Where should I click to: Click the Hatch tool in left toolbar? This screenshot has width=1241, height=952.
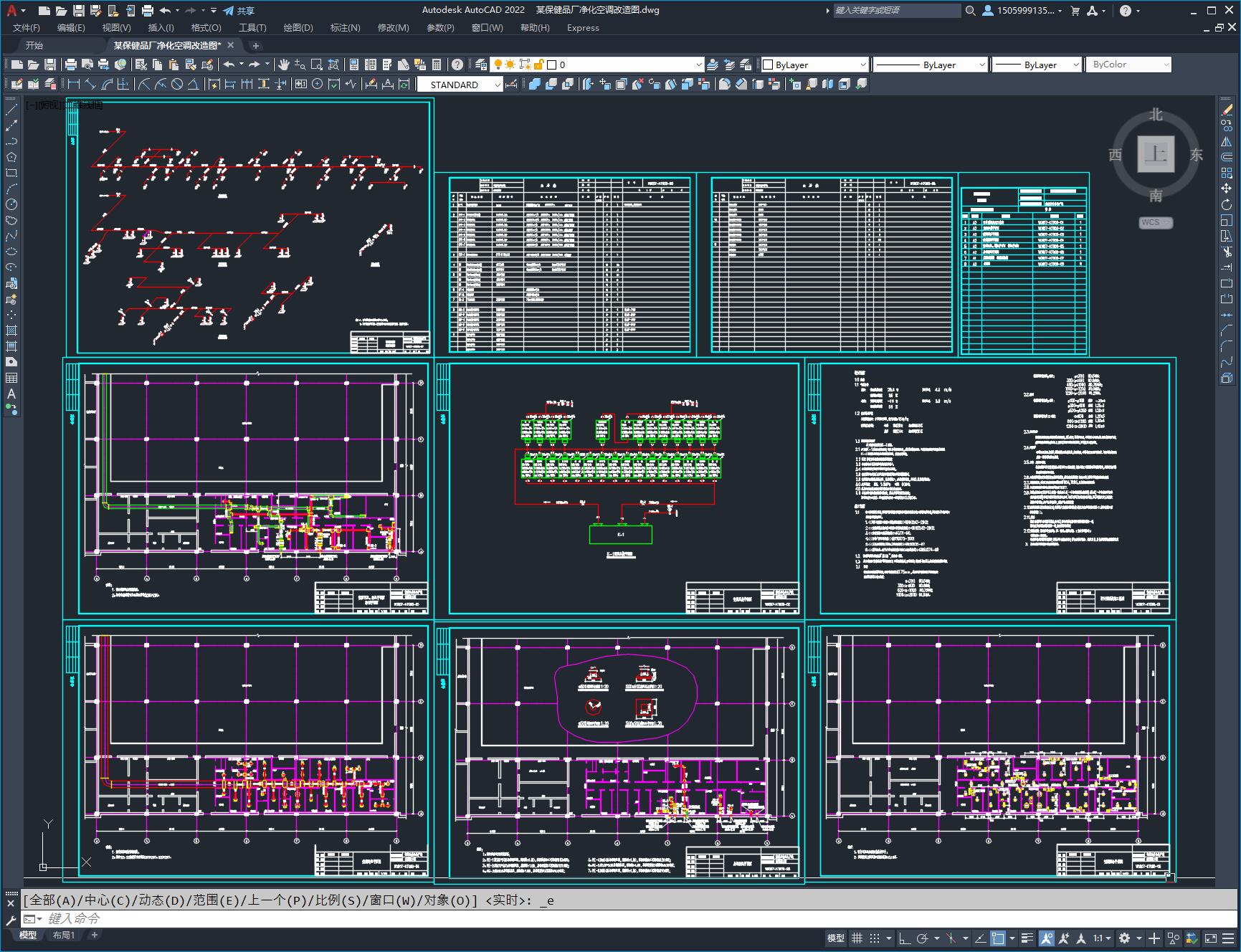11,330
